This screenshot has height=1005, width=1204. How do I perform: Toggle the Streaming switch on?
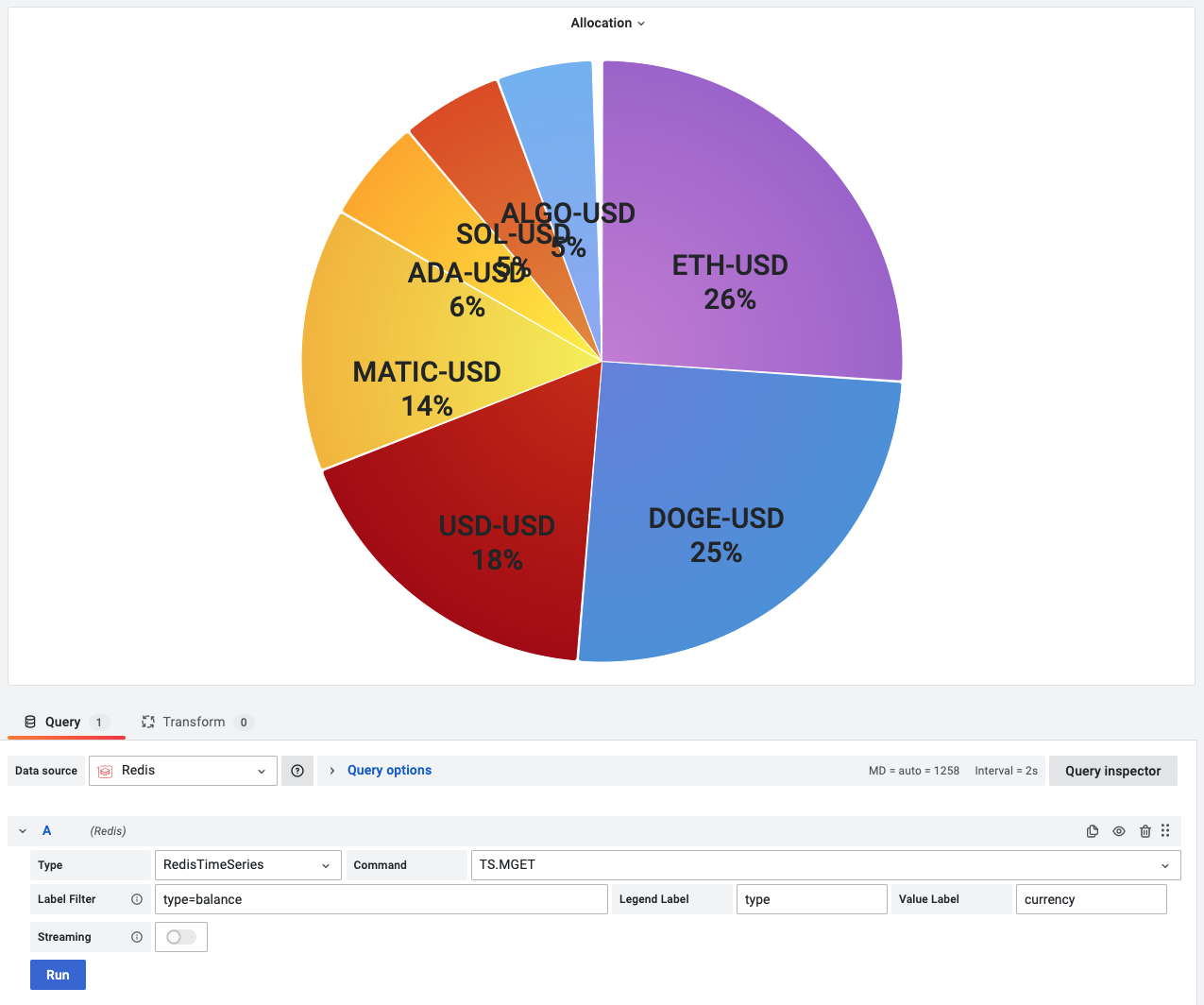180,936
